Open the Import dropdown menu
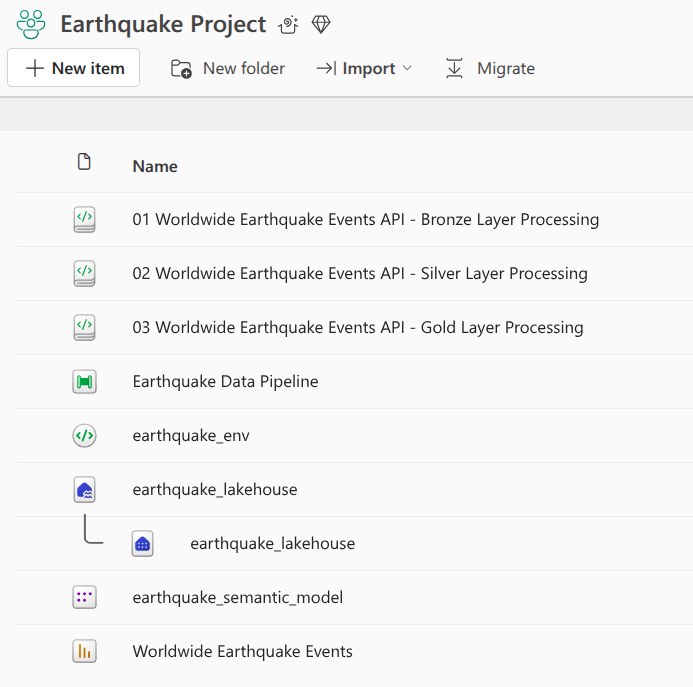Image resolution: width=693 pixels, height=687 pixels. (364, 68)
